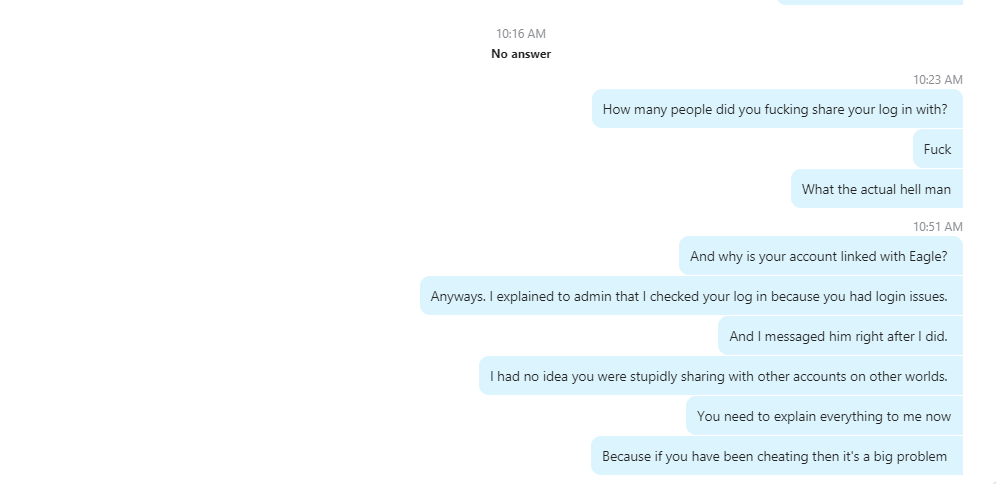Click the 10:23 AM timestamp label
996x484 pixels.
tap(938, 79)
